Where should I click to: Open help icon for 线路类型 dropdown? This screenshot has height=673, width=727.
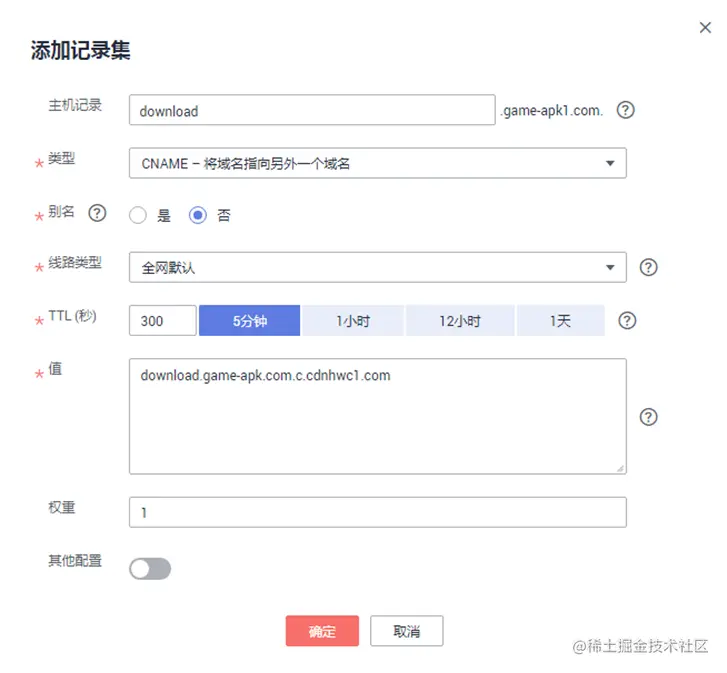(648, 267)
